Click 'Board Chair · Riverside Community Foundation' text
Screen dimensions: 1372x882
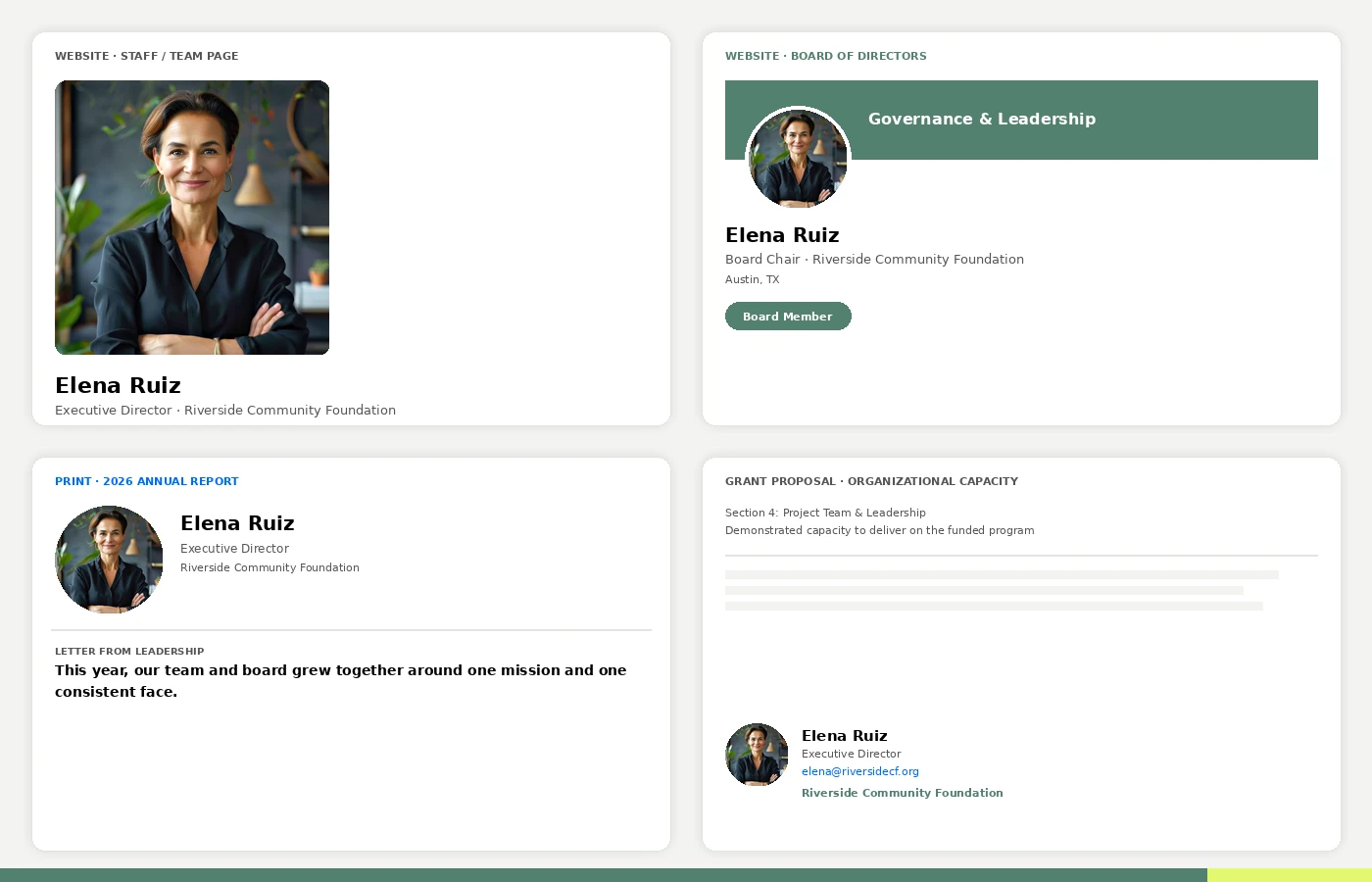(874, 259)
